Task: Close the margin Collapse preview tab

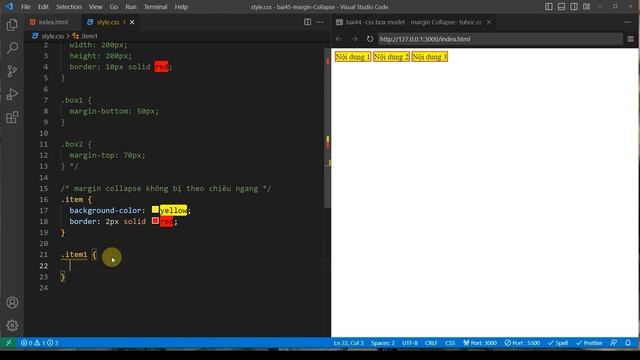Action: coord(489,22)
